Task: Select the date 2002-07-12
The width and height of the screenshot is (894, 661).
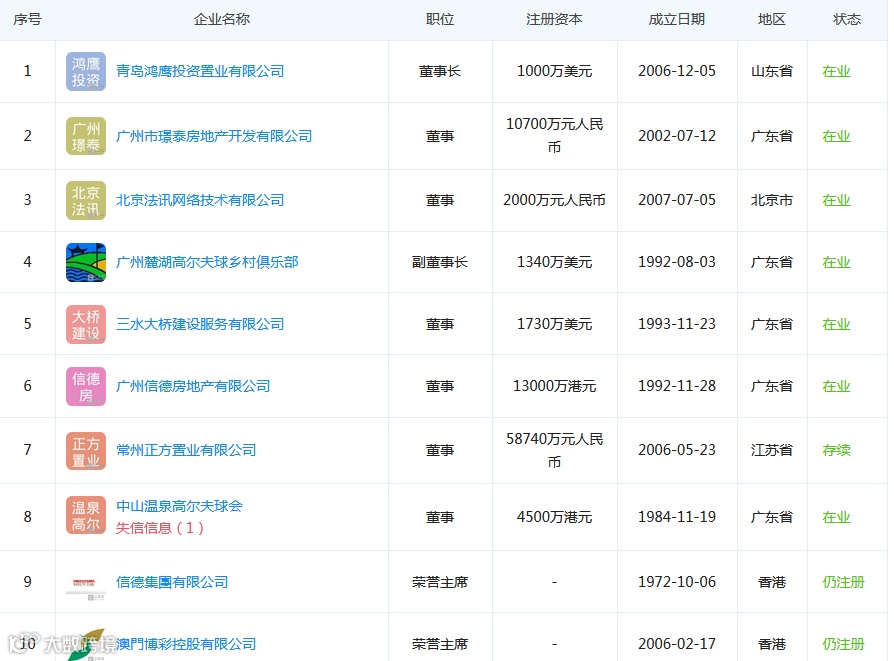Action: (677, 136)
